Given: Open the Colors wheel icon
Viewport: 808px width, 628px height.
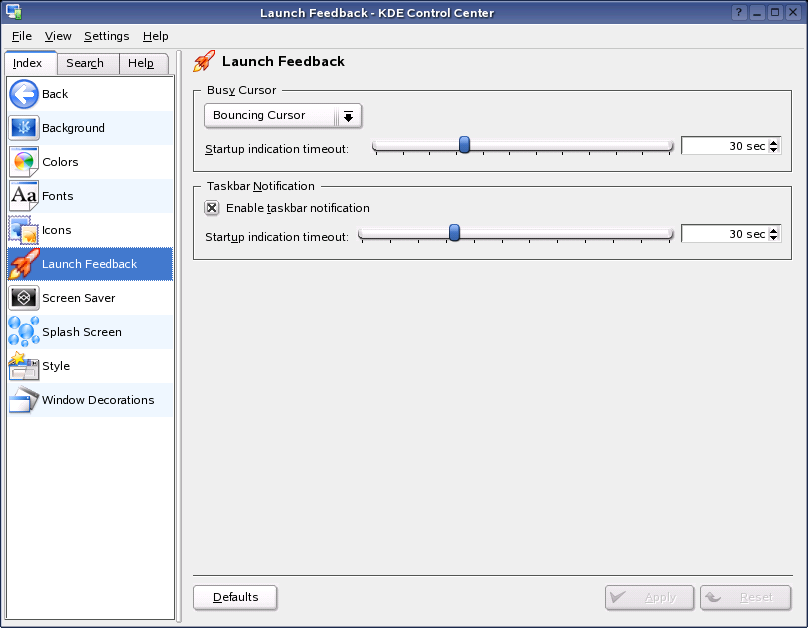Looking at the screenshot, I should 24,162.
